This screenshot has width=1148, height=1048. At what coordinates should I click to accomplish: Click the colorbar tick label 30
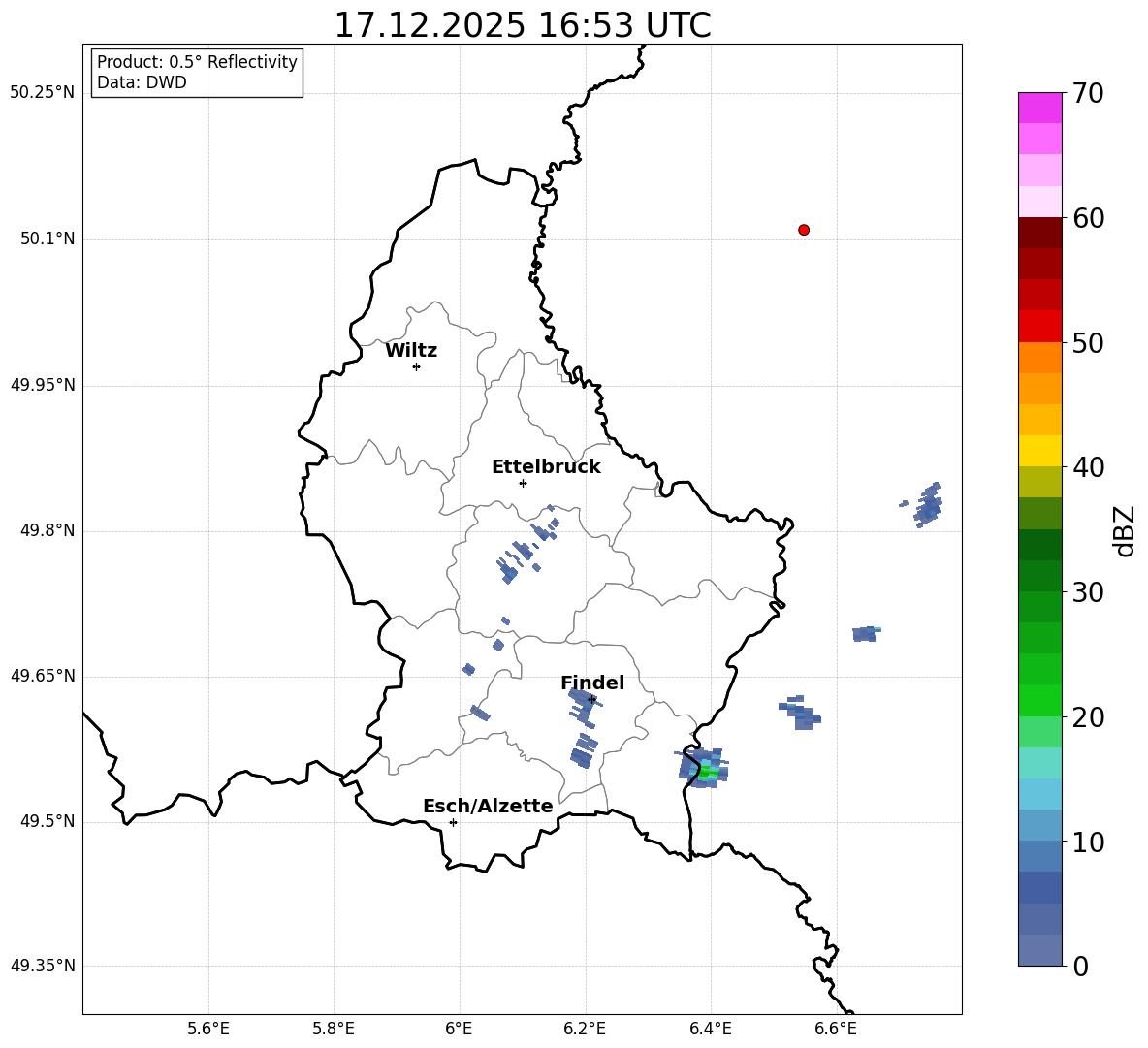click(x=1088, y=592)
